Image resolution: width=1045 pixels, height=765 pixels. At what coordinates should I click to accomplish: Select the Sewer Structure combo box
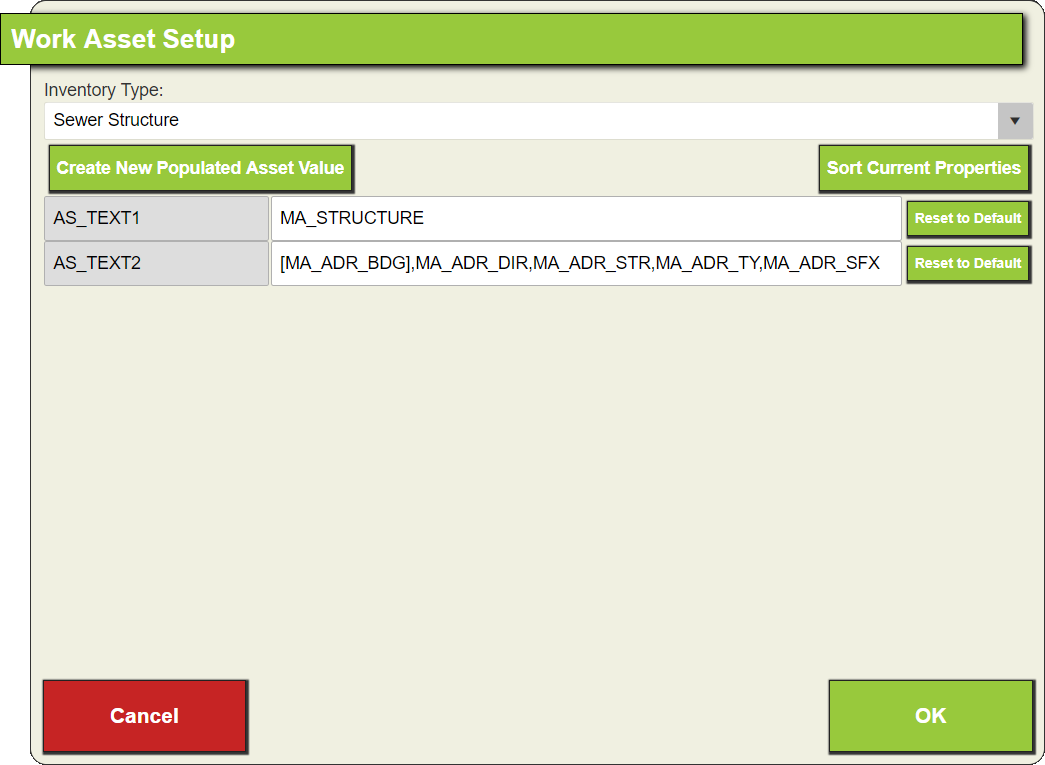(x=538, y=121)
